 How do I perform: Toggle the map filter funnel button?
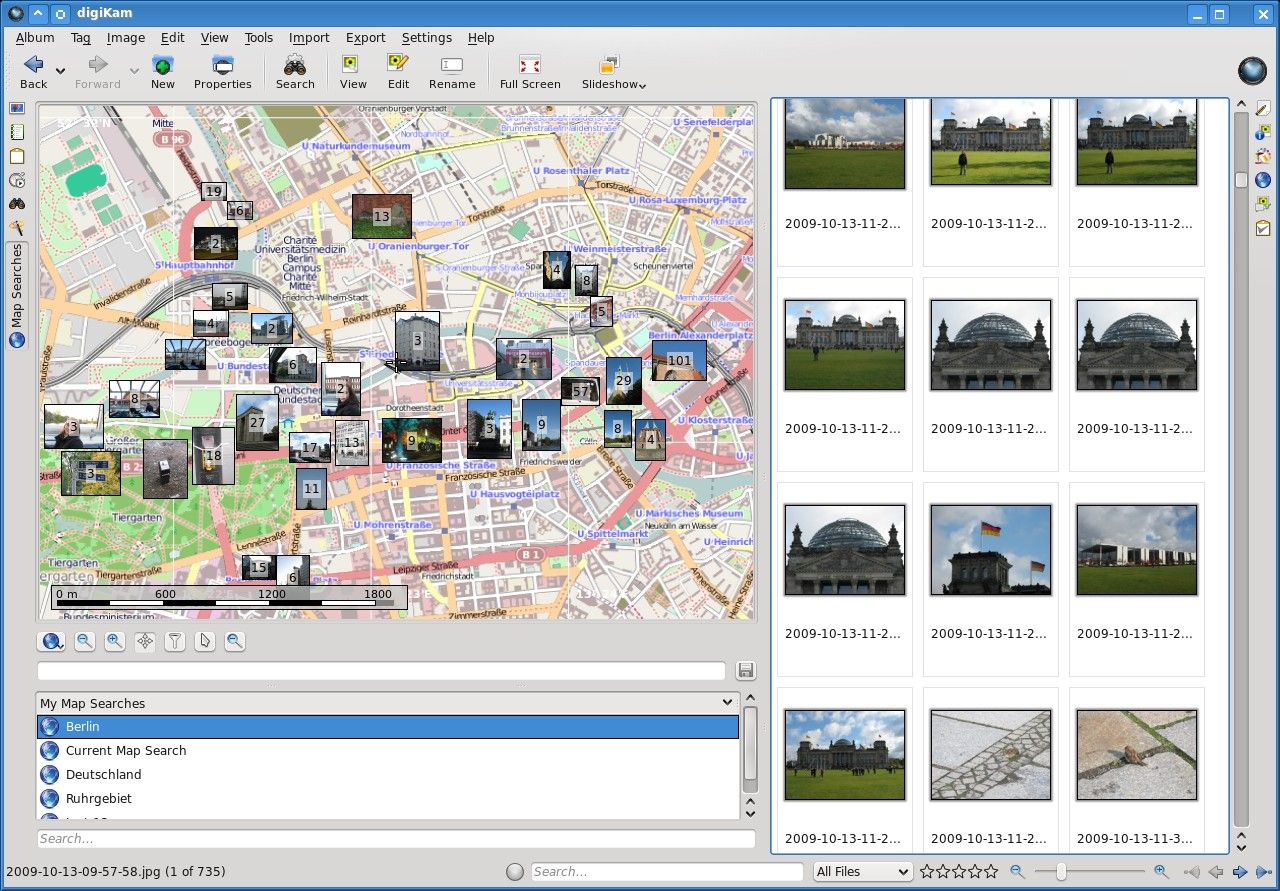pos(175,642)
